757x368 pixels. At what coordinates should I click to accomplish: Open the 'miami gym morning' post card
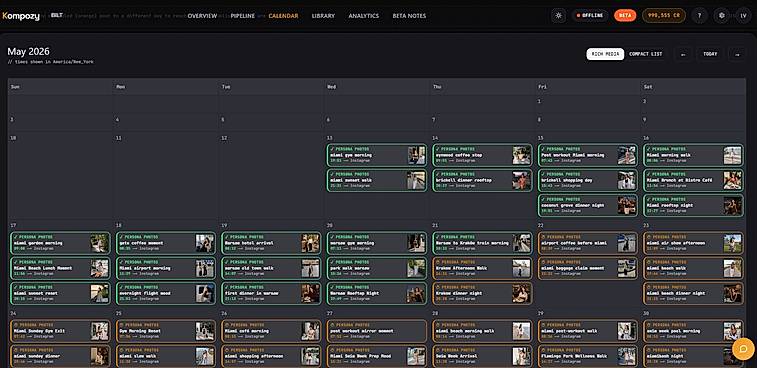click(377, 155)
